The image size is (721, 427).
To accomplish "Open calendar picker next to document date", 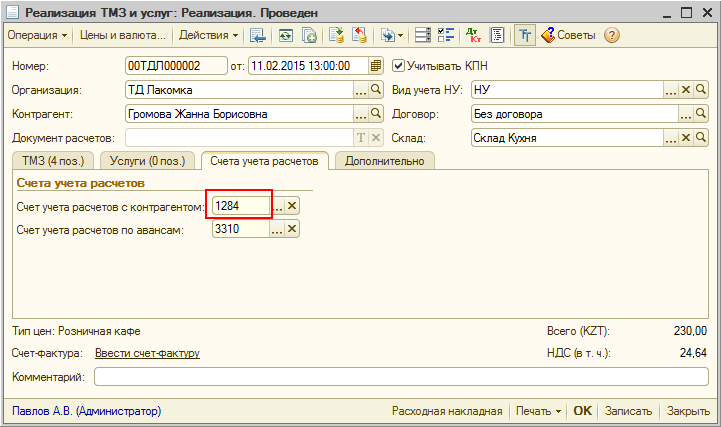I will click(x=376, y=66).
